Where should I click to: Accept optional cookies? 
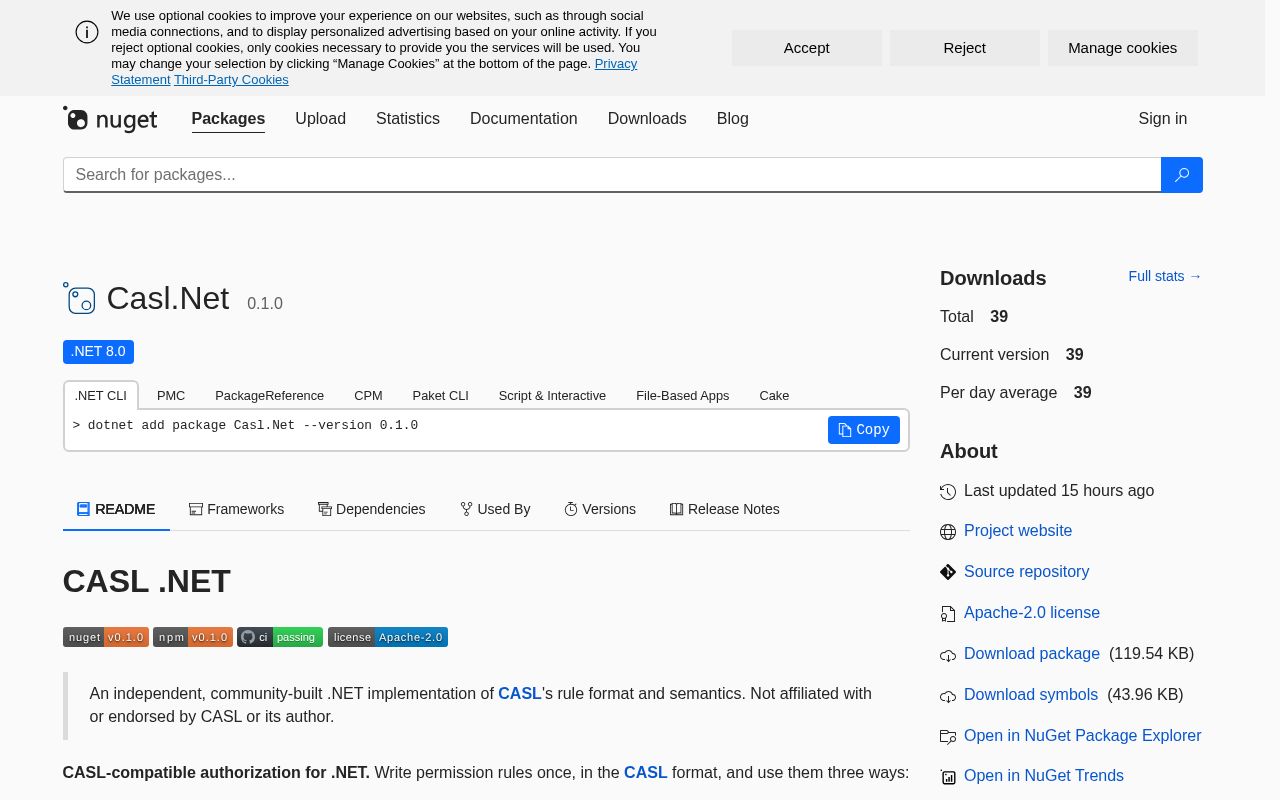(807, 48)
